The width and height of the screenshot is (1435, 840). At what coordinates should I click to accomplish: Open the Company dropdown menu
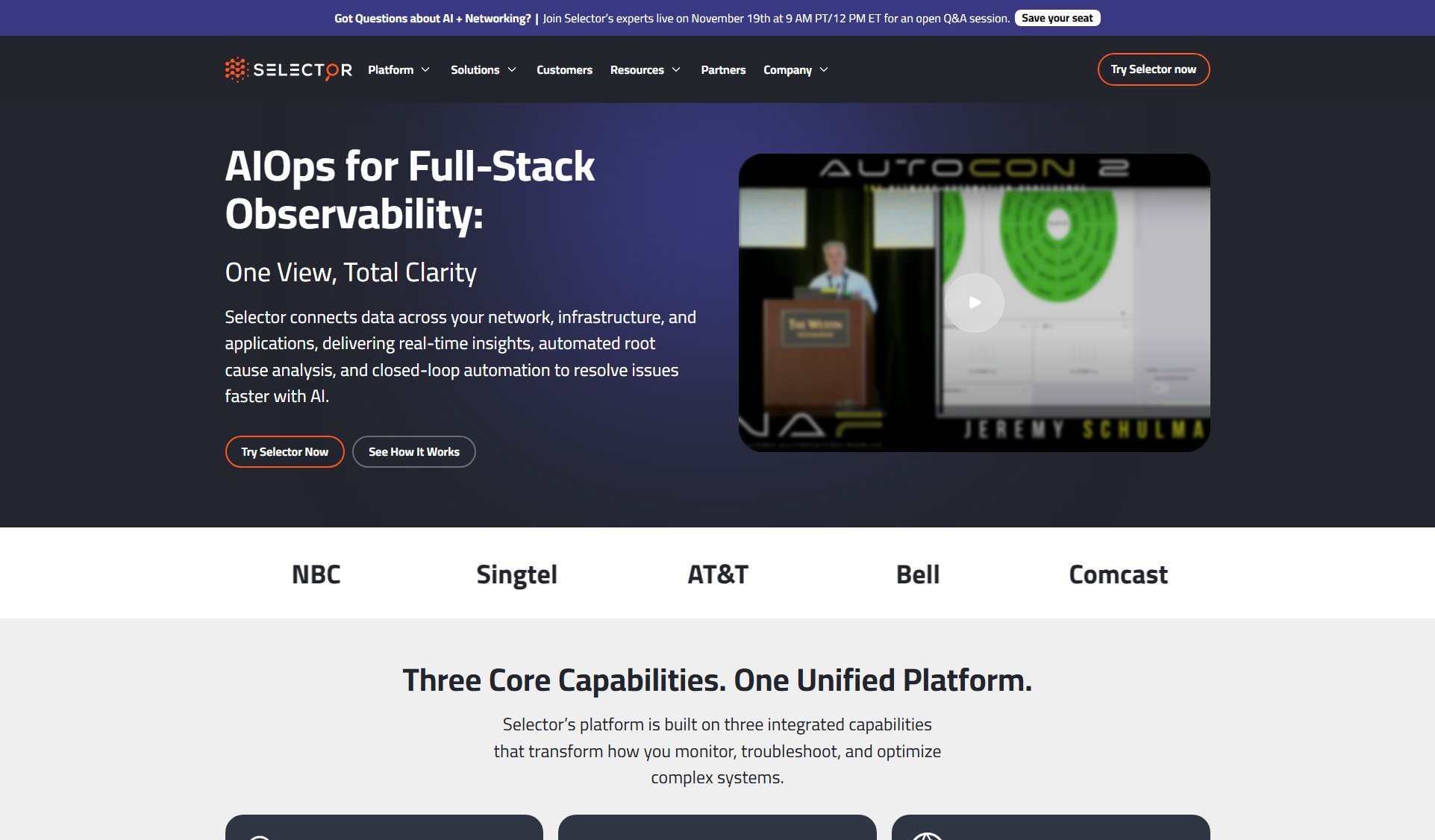tap(795, 69)
